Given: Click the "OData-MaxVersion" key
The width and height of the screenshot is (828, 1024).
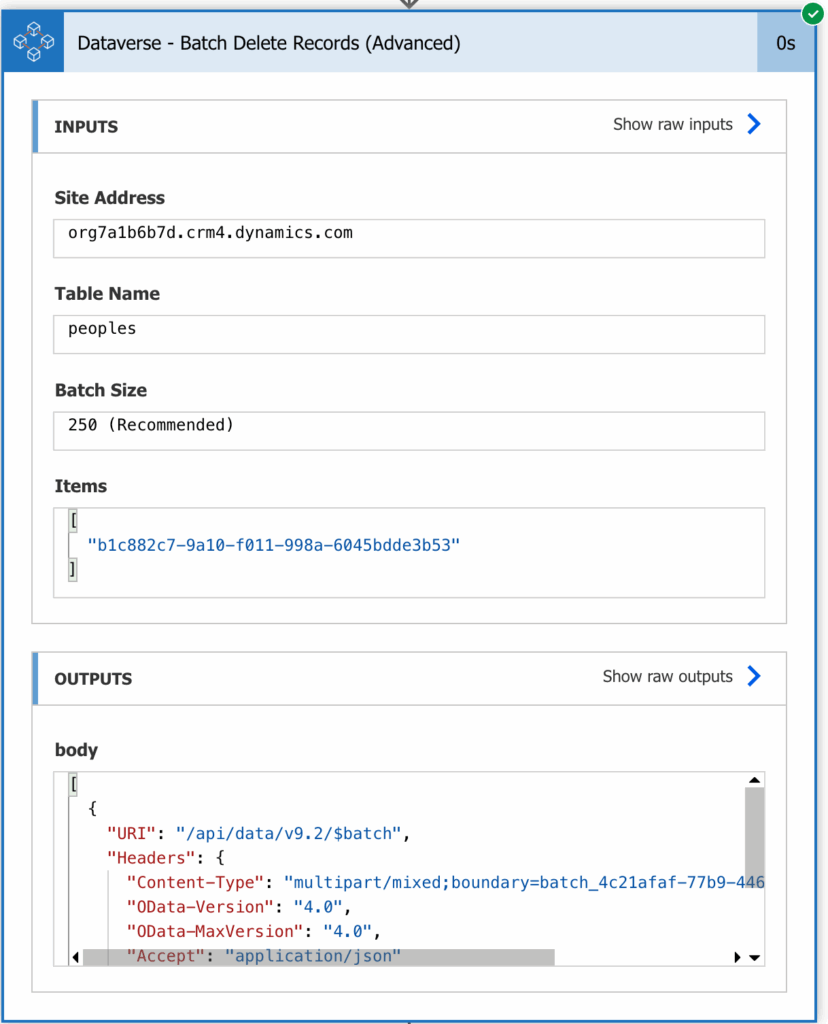Looking at the screenshot, I should coord(215,931).
